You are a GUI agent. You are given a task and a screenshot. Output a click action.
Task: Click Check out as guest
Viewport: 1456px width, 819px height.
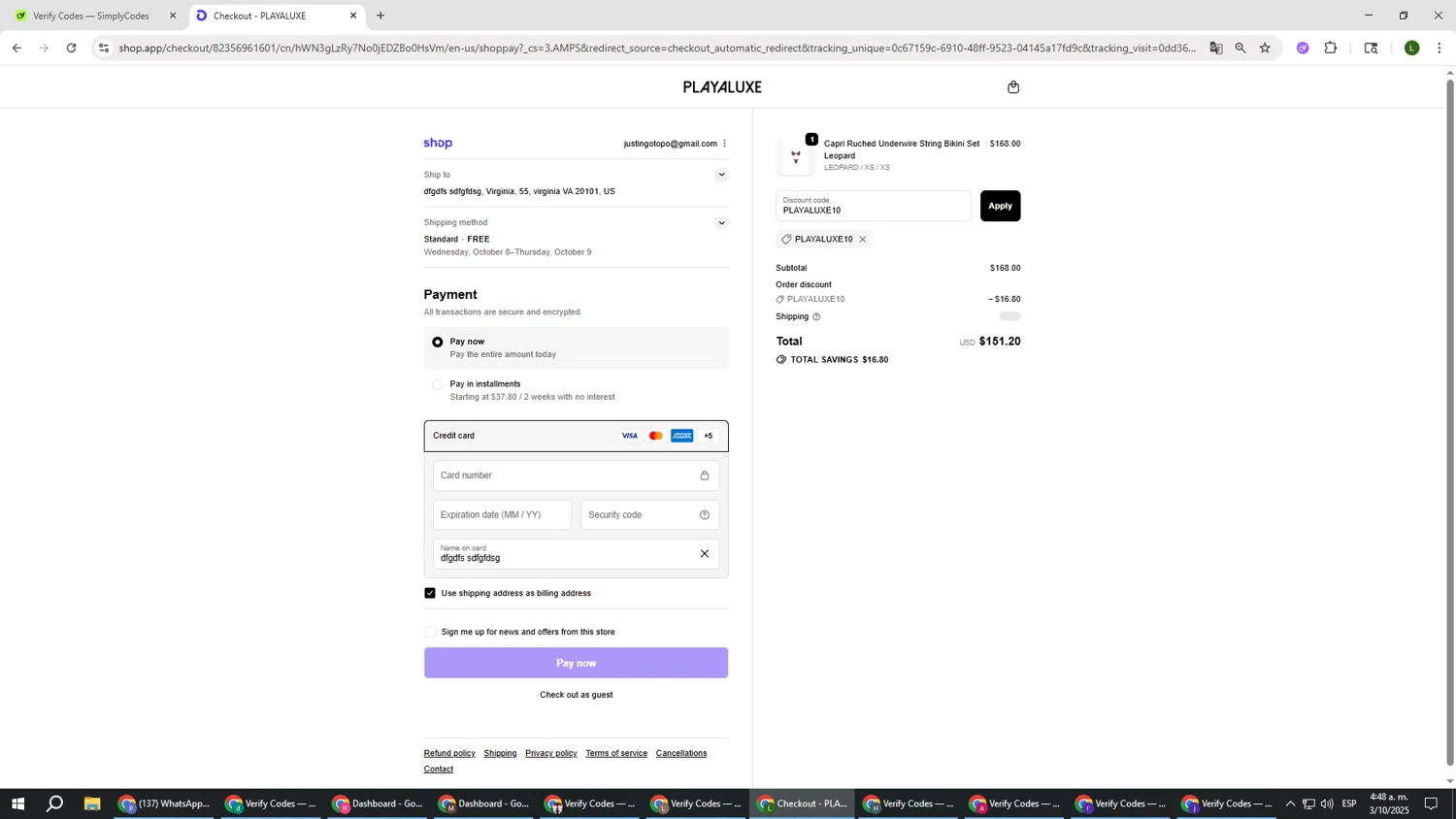tap(576, 695)
